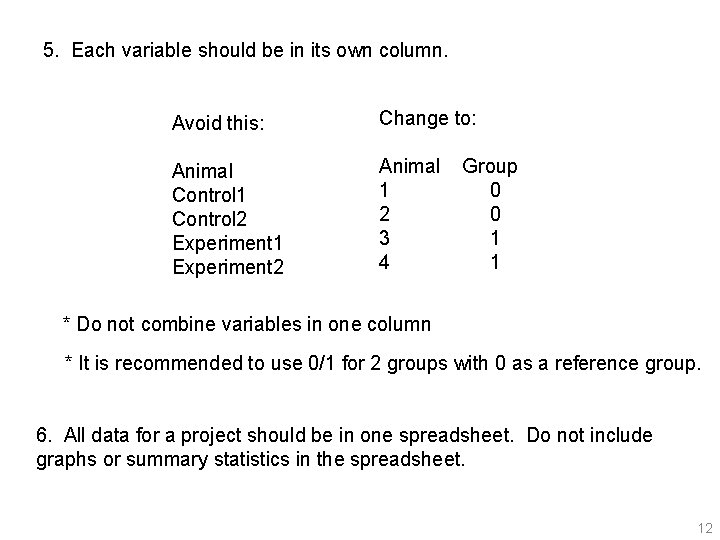Screen dimensions: 720x540
Task: Click the 'Animal' header under Avoid this
Action: tap(202, 170)
